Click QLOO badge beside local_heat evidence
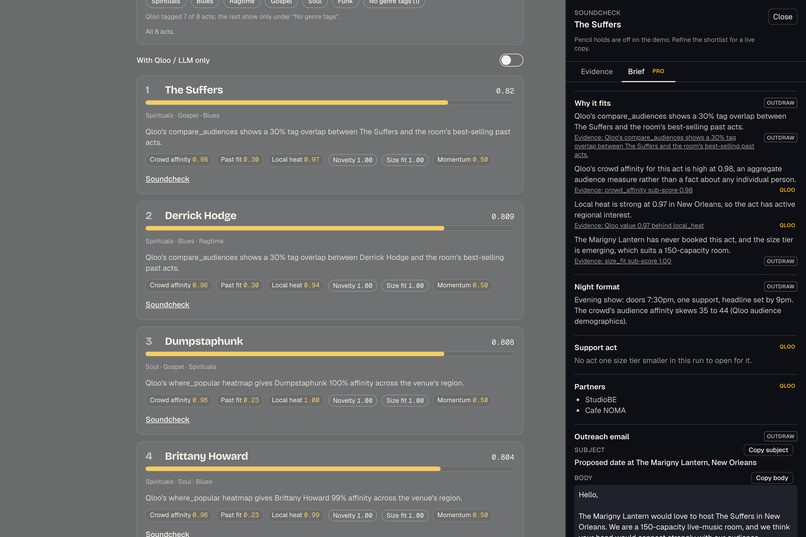 [787, 226]
